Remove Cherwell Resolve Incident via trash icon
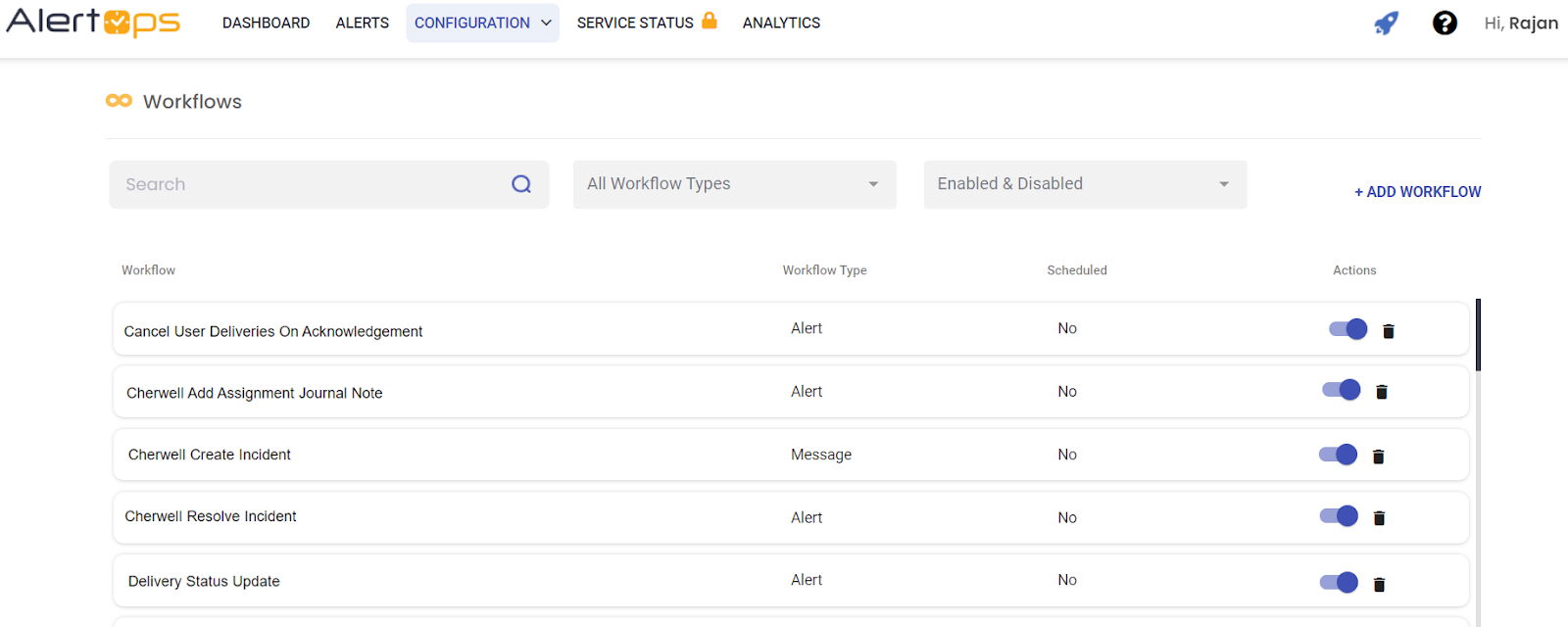The width and height of the screenshot is (1568, 627). click(x=1379, y=518)
